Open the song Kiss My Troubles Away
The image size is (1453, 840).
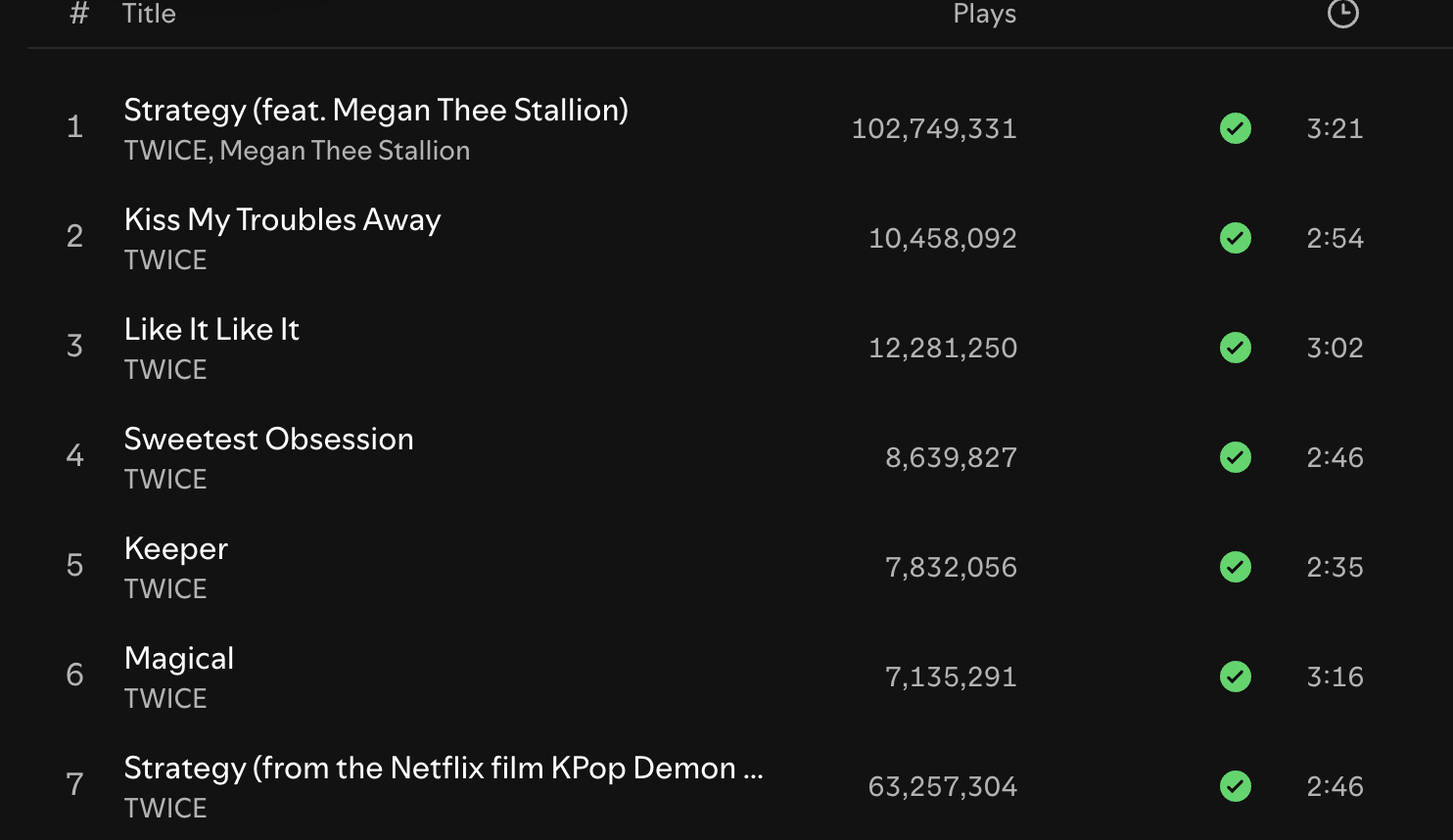point(282,220)
